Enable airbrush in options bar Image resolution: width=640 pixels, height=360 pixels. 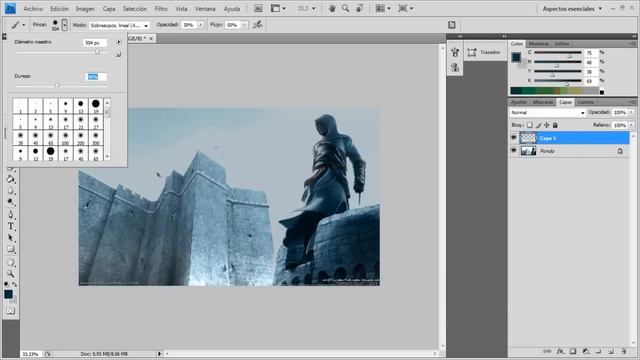click(x=258, y=25)
